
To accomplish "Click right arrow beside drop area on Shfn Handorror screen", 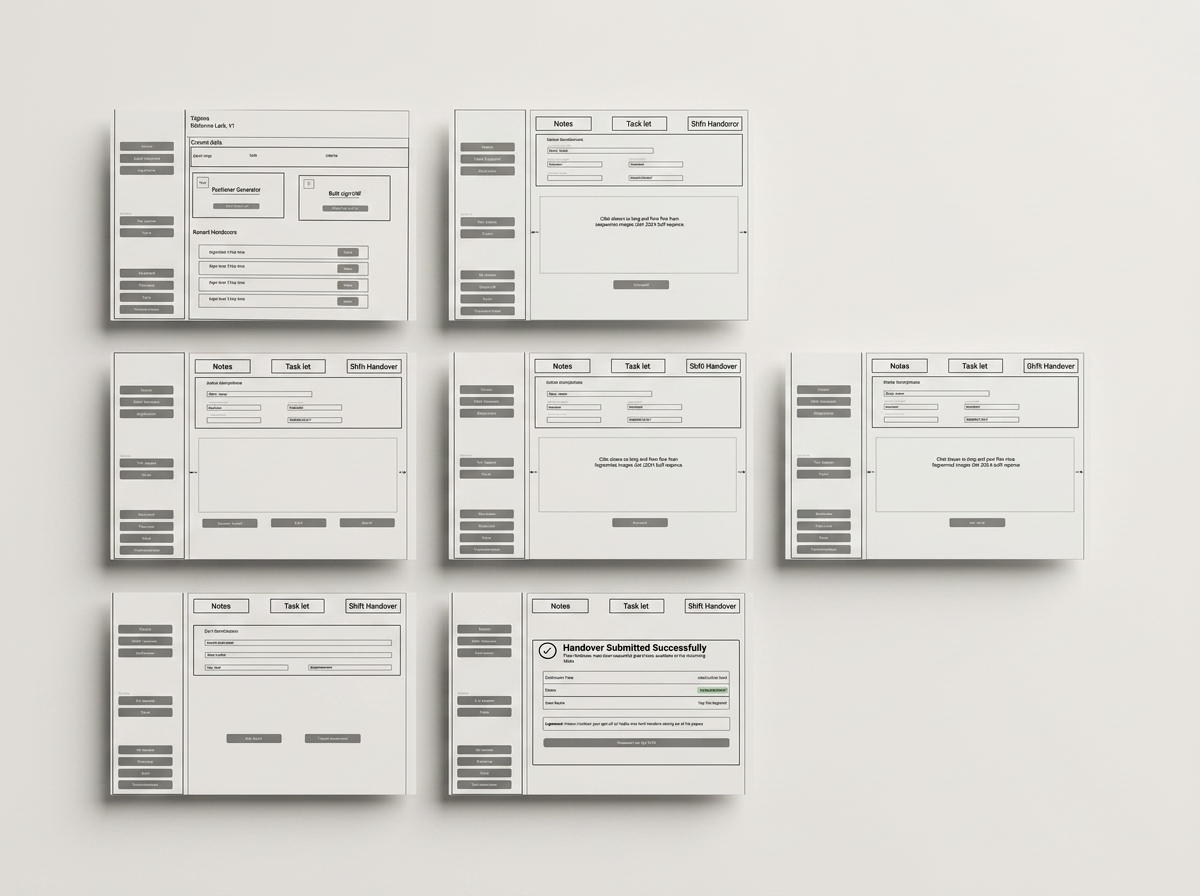I will pos(743,232).
